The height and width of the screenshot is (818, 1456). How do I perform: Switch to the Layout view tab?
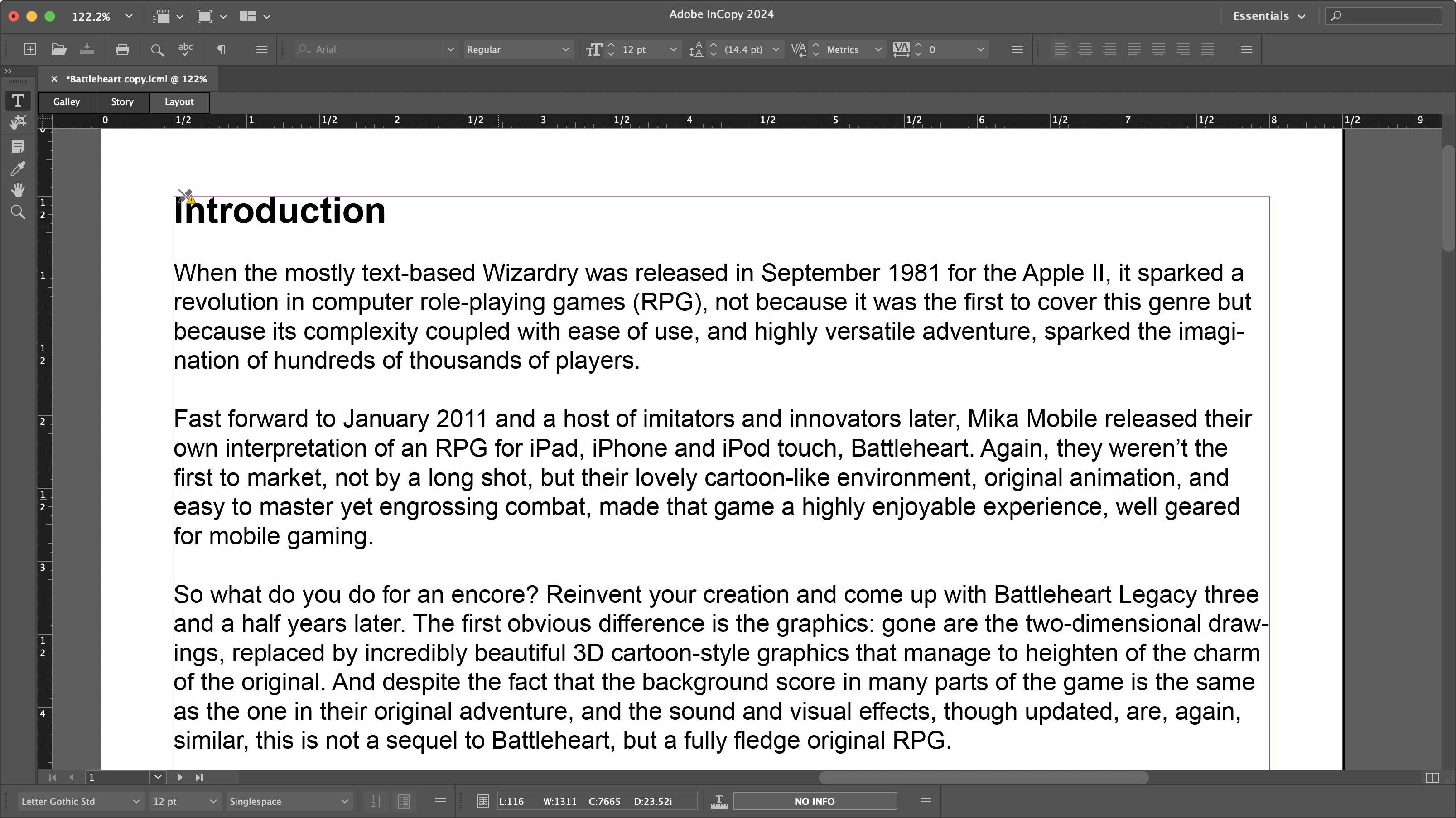(178, 101)
